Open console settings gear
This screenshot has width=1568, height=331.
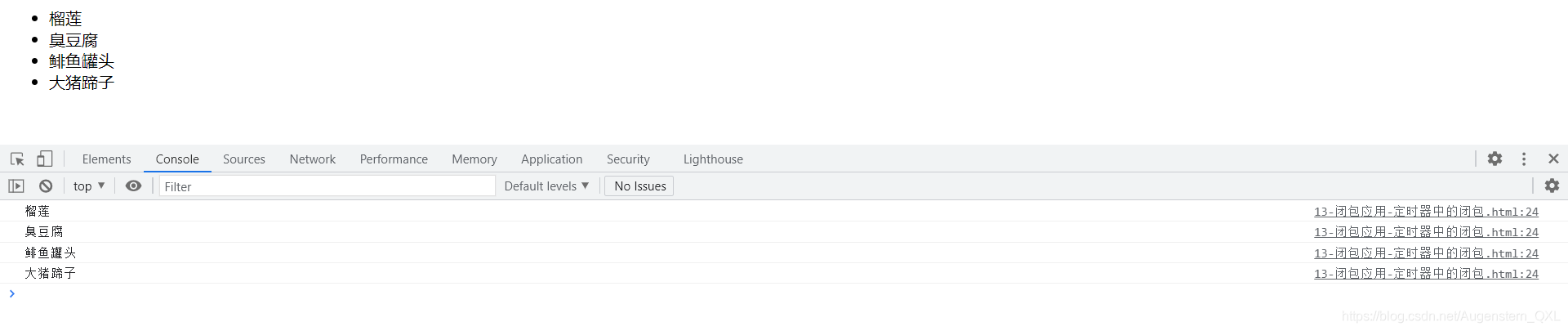[1552, 186]
